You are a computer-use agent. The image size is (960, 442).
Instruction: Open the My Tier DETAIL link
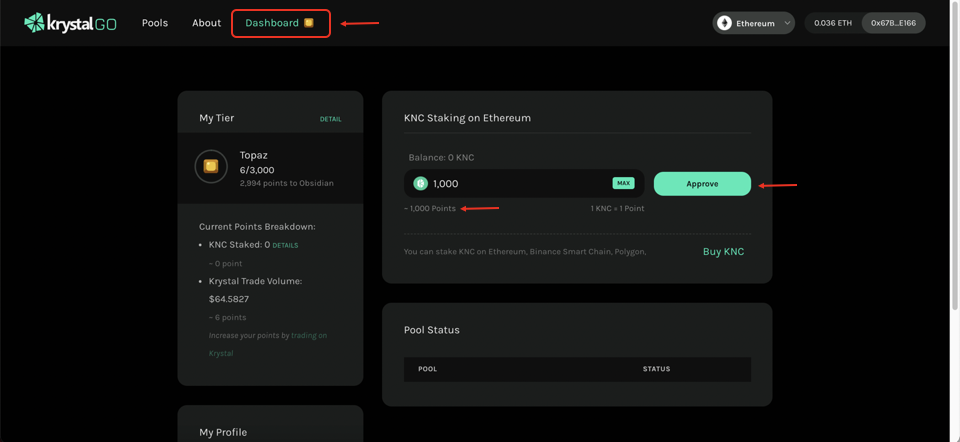point(330,119)
